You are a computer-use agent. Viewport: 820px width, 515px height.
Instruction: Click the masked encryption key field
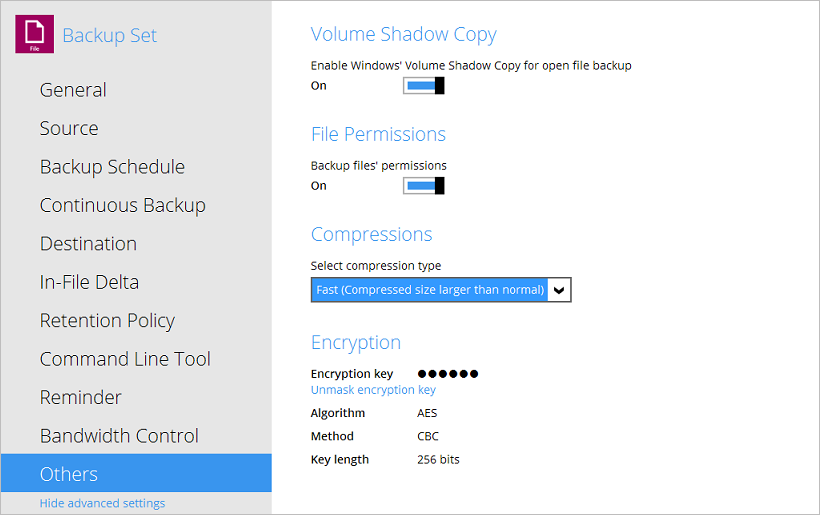tap(447, 374)
